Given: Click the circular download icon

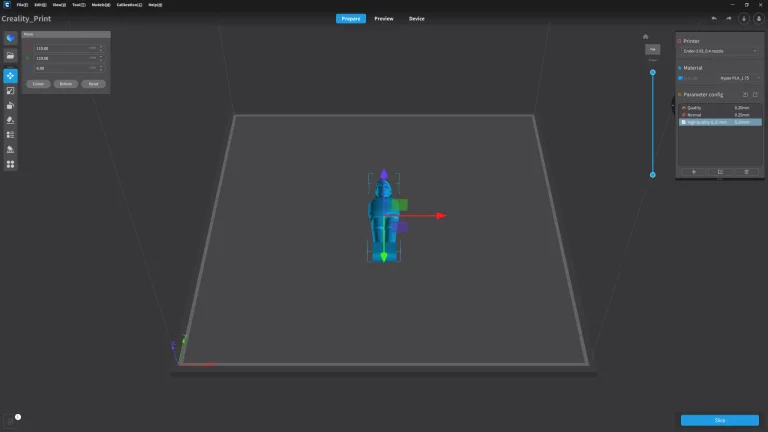Looking at the screenshot, I should (x=744, y=19).
